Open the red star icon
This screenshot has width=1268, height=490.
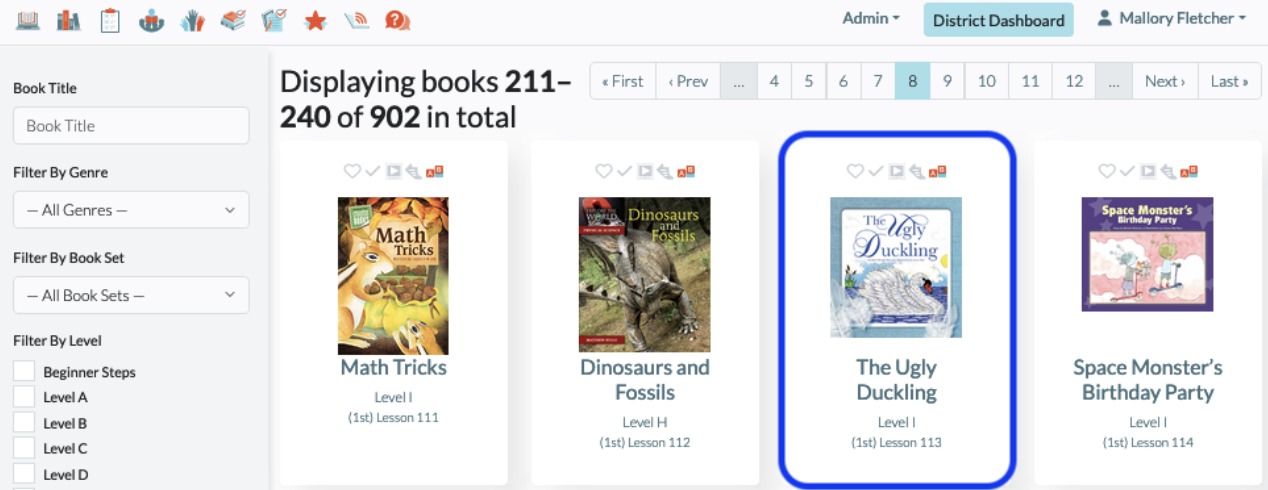(316, 20)
